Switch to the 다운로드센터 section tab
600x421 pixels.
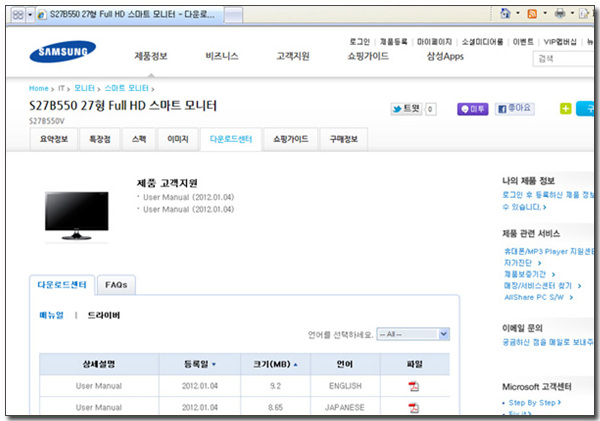point(62,285)
